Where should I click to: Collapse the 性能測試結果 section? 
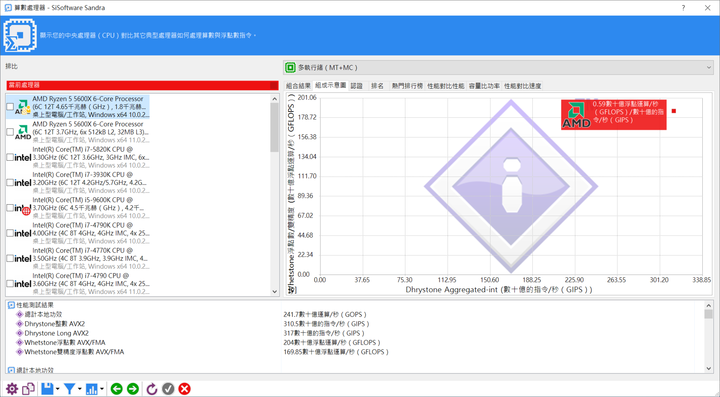[11, 305]
